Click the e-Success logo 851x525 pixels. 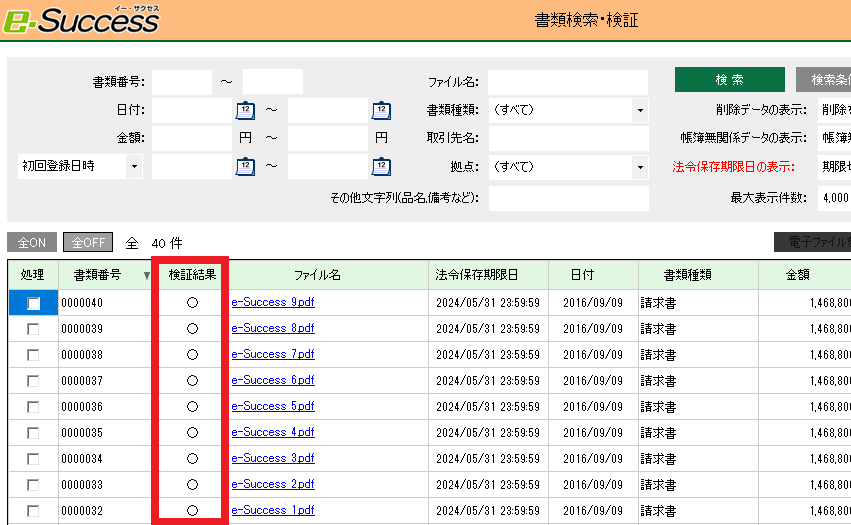80,18
